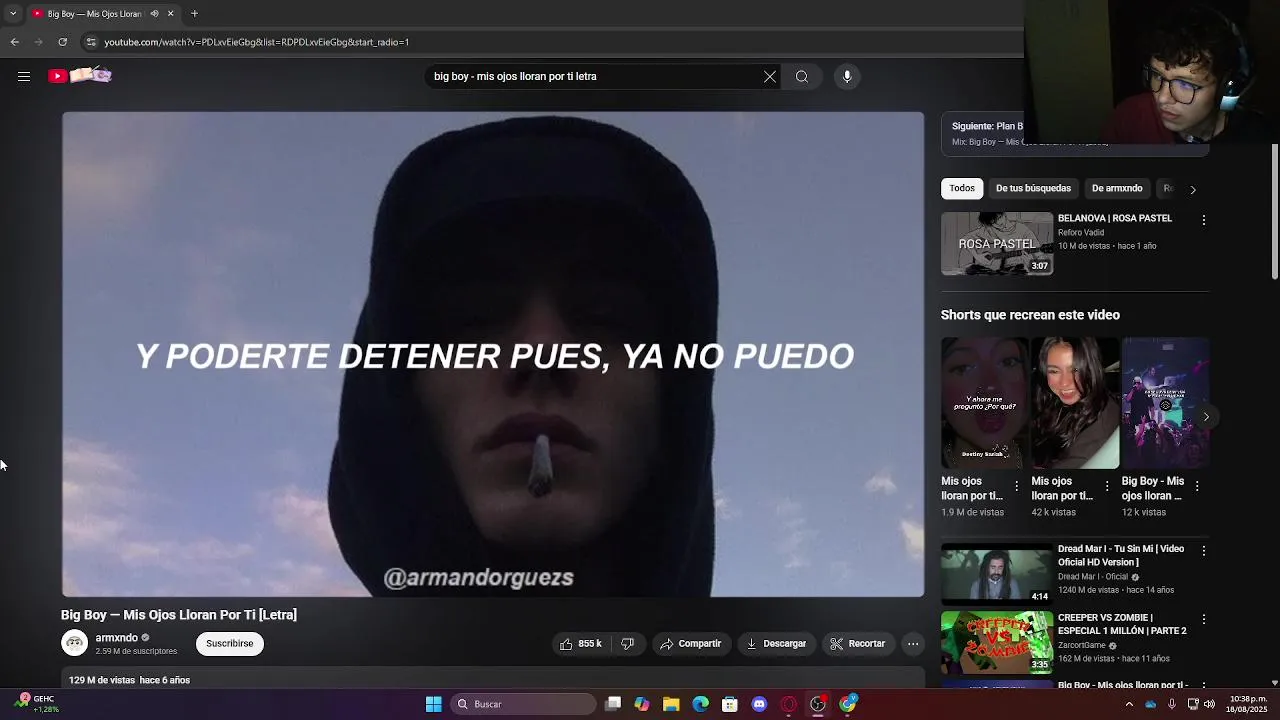Open the GEHC stock widget on the taskbar
This screenshot has width=1280, height=720.
tap(38, 704)
